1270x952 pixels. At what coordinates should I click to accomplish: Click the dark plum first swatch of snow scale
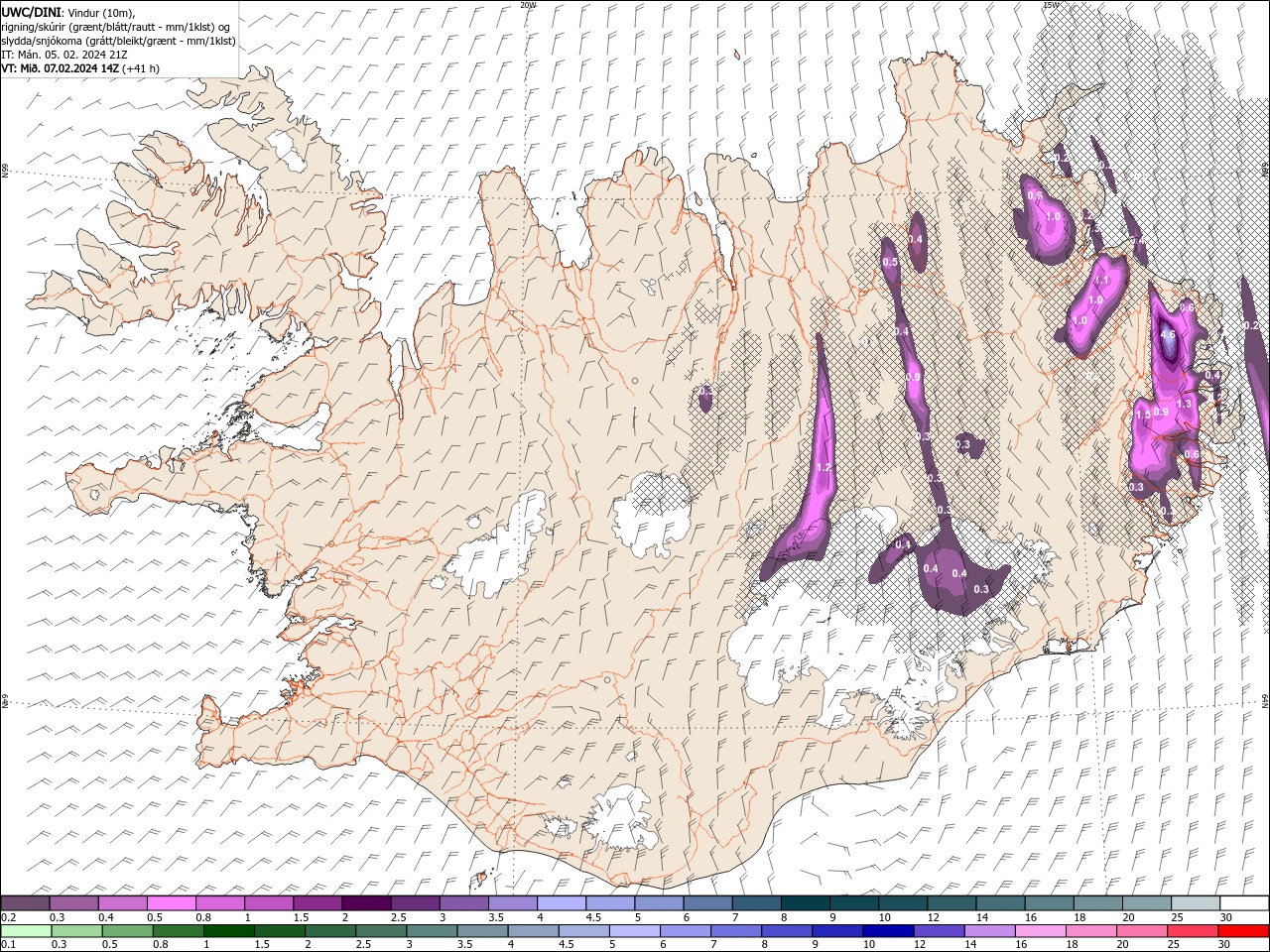tap(26, 902)
